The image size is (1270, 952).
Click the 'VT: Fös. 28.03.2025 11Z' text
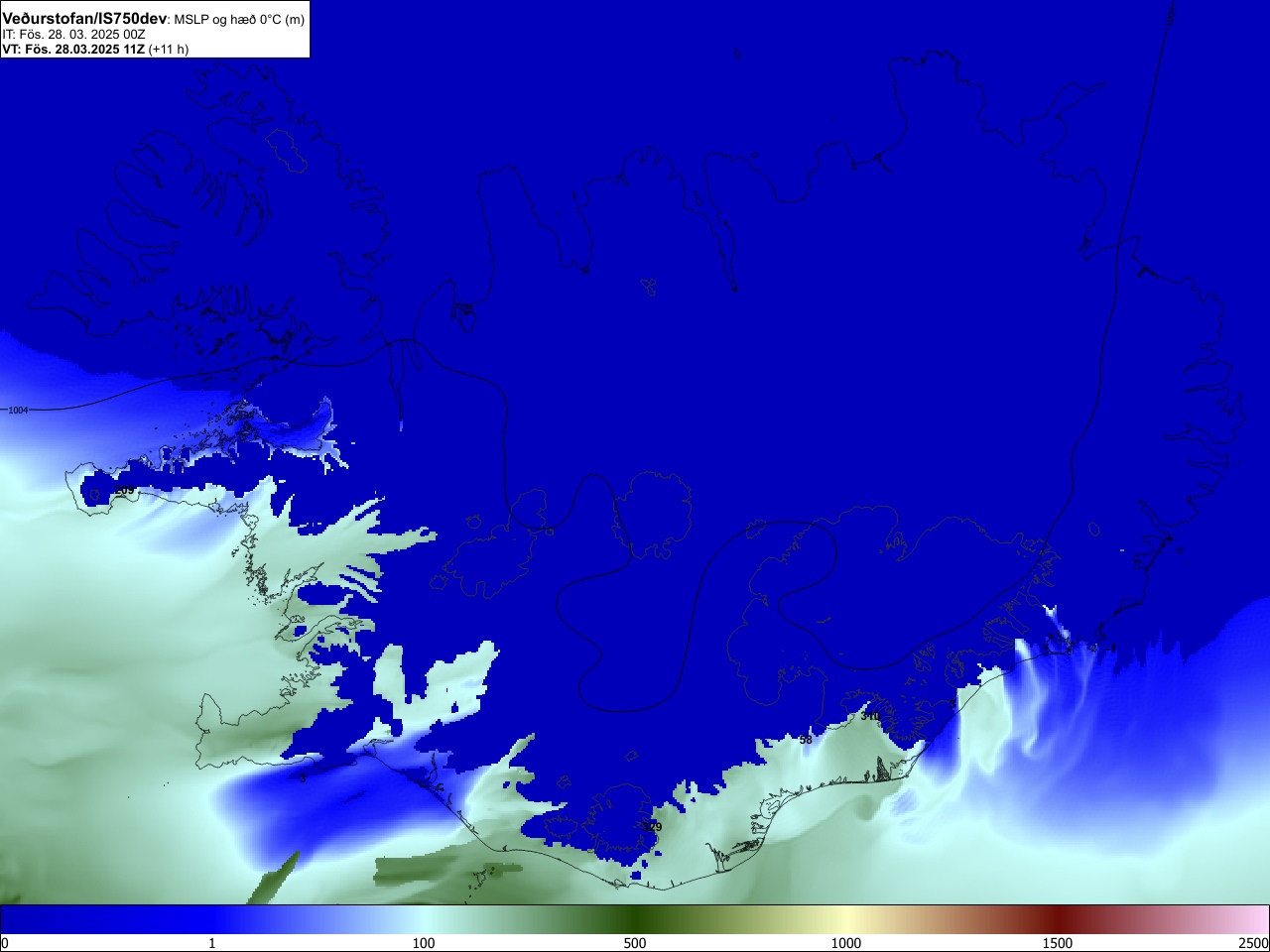[73, 49]
